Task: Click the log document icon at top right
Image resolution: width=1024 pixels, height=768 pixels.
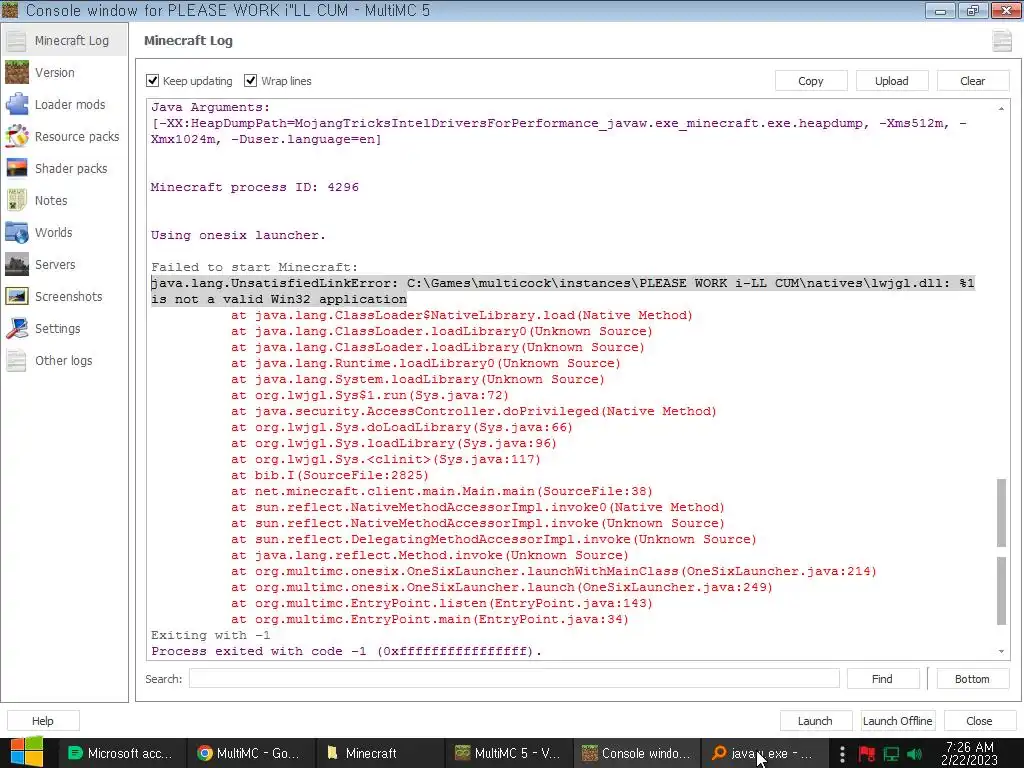Action: (x=1002, y=40)
